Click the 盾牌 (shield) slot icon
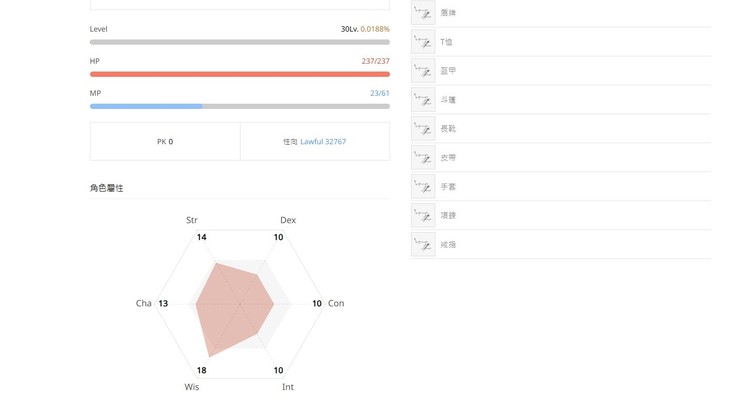 click(423, 13)
